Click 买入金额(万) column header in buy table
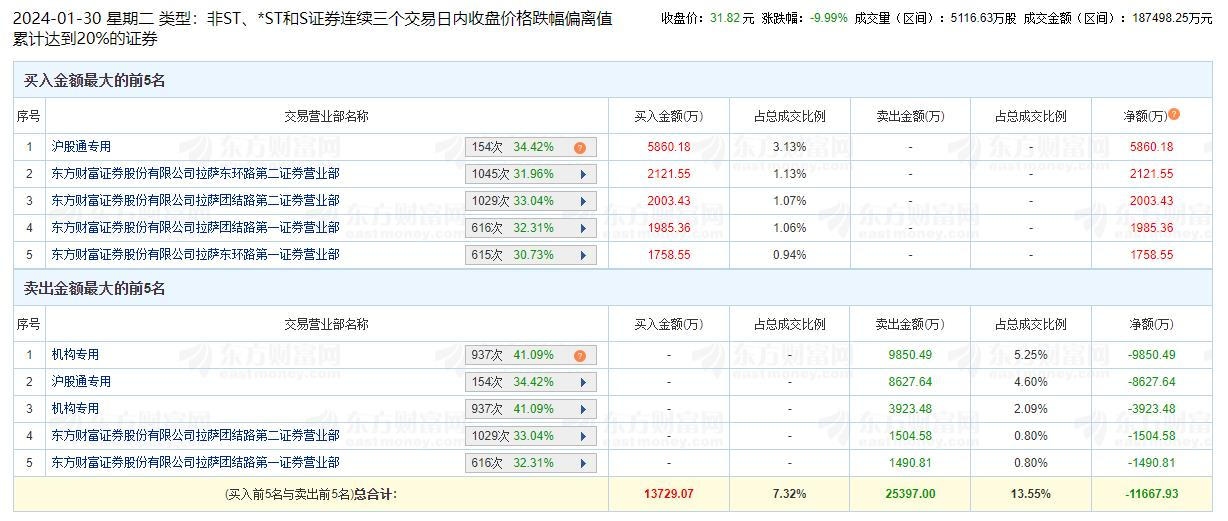Viewport: 1228px width, 521px height. coord(668,116)
